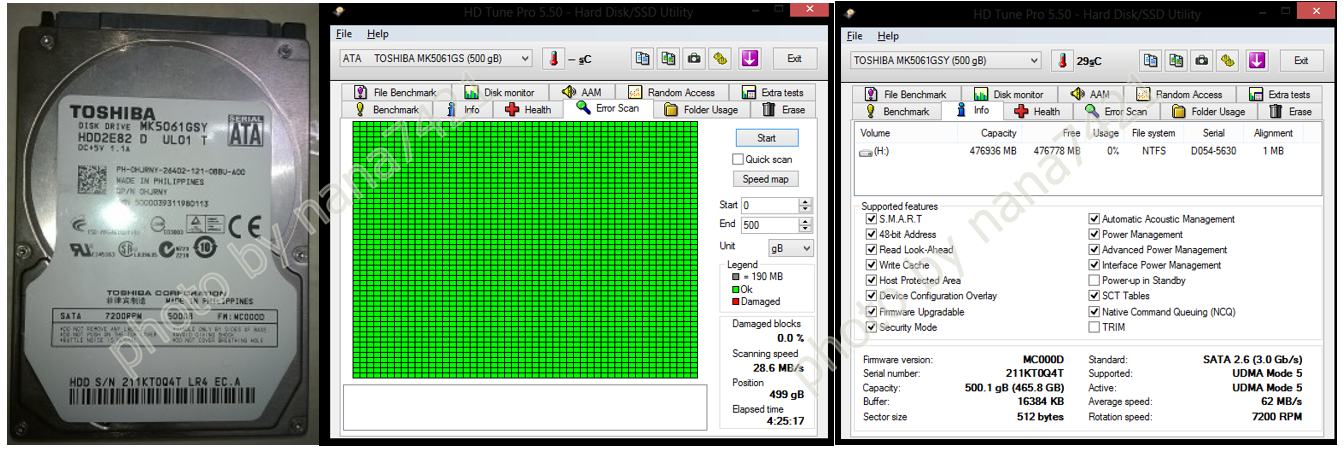Open drive selector dropdown in Info window
The width and height of the screenshot is (1344, 451).
coord(1034,61)
